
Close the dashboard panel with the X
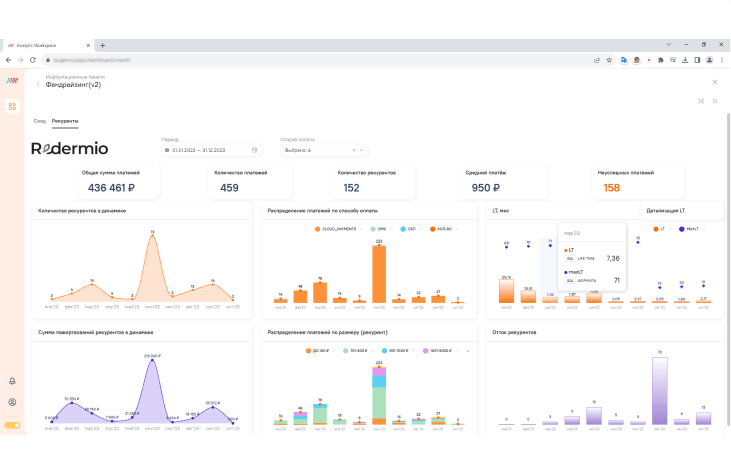coord(715,82)
